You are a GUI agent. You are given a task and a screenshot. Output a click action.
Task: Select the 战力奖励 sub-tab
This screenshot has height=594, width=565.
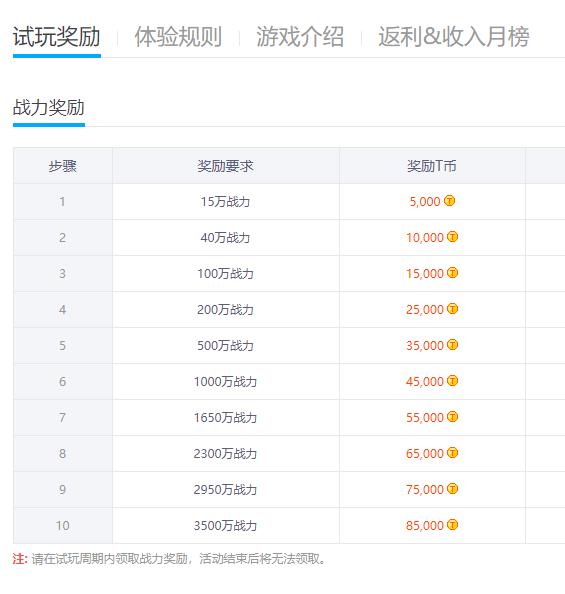(49, 108)
